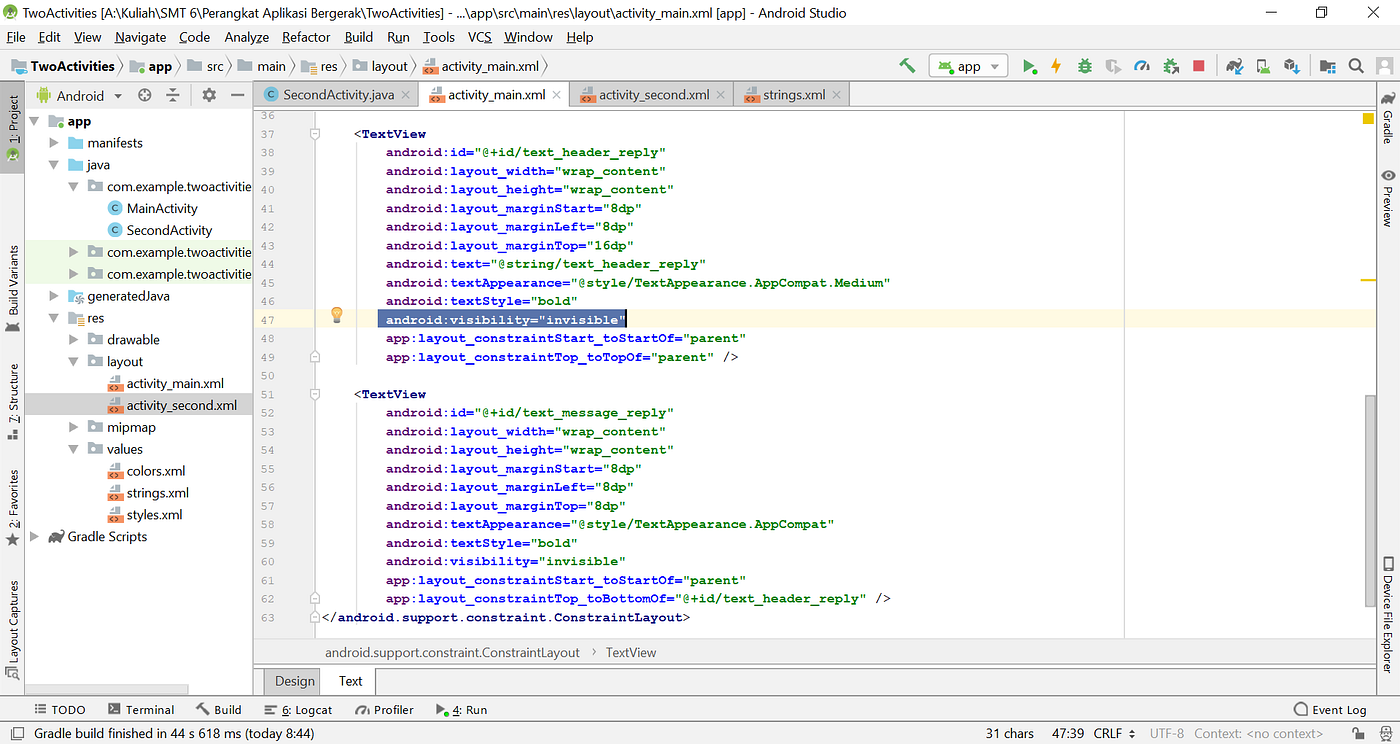Toggle the Build Variants tool window
Screen dimensions: 1400x744
[13, 288]
